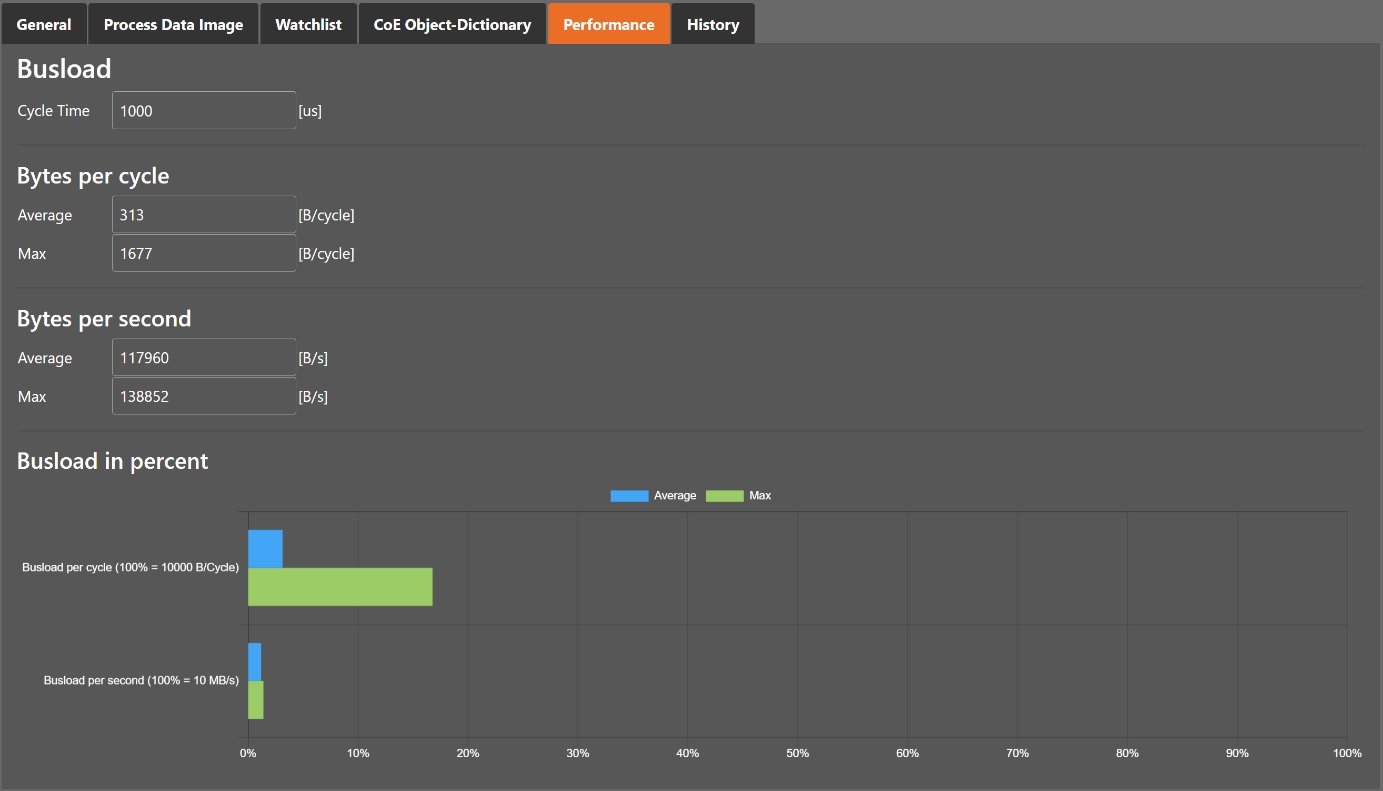Click the Busload per cycle axis label
This screenshot has height=791, width=1383.
click(130, 568)
